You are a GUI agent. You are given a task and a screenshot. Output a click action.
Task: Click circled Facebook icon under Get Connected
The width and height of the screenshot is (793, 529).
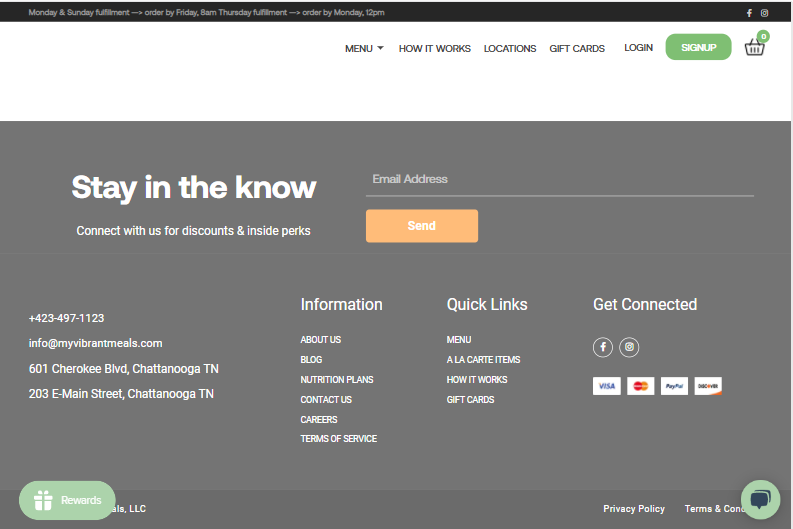603,347
